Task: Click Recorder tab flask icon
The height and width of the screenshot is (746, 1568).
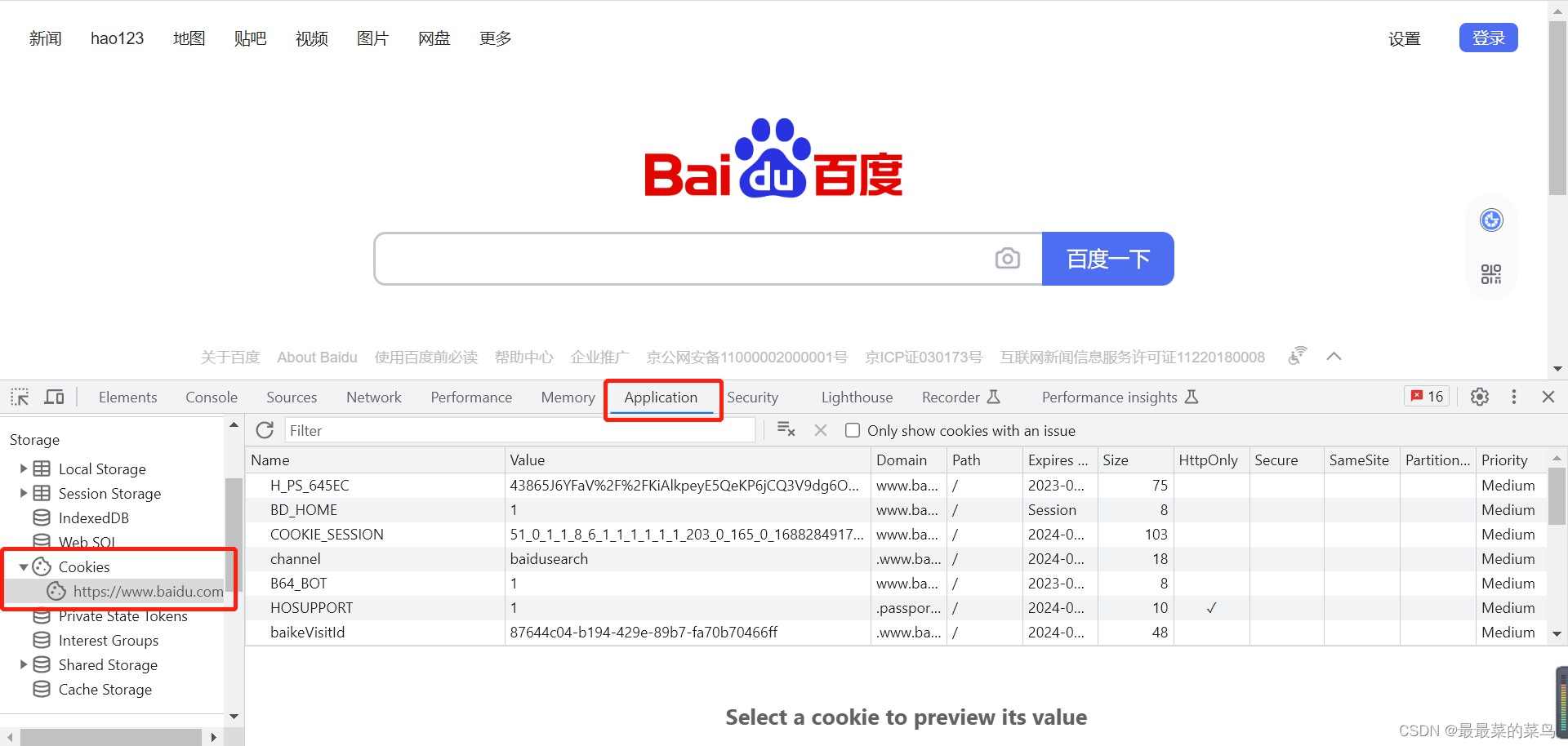Action: point(994,397)
